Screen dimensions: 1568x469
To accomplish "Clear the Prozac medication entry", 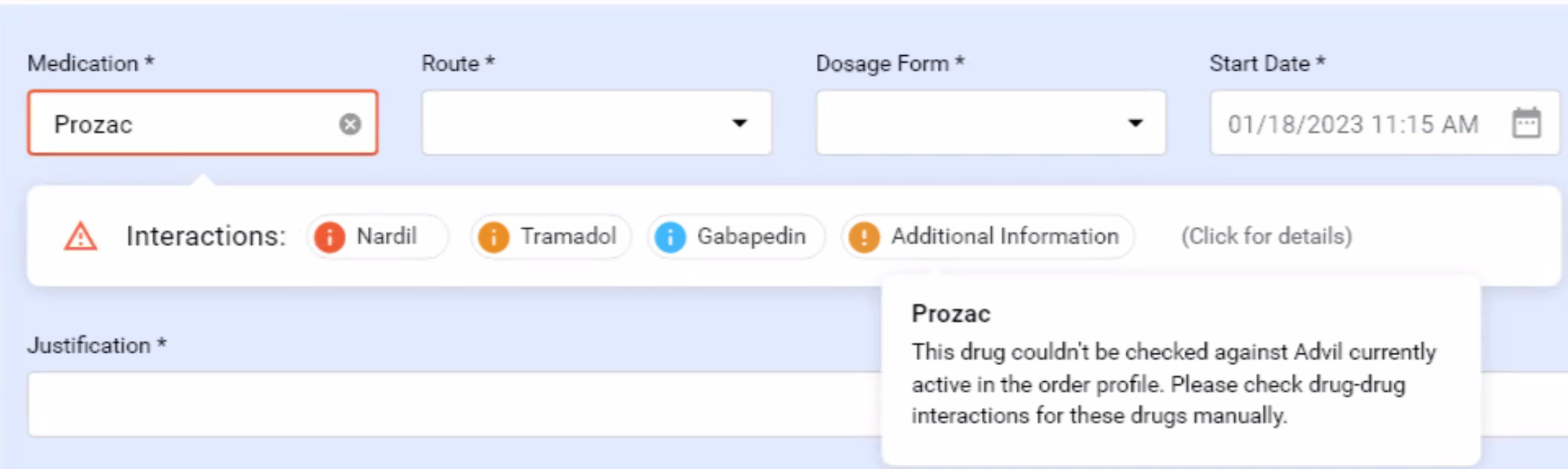I will 349,125.
